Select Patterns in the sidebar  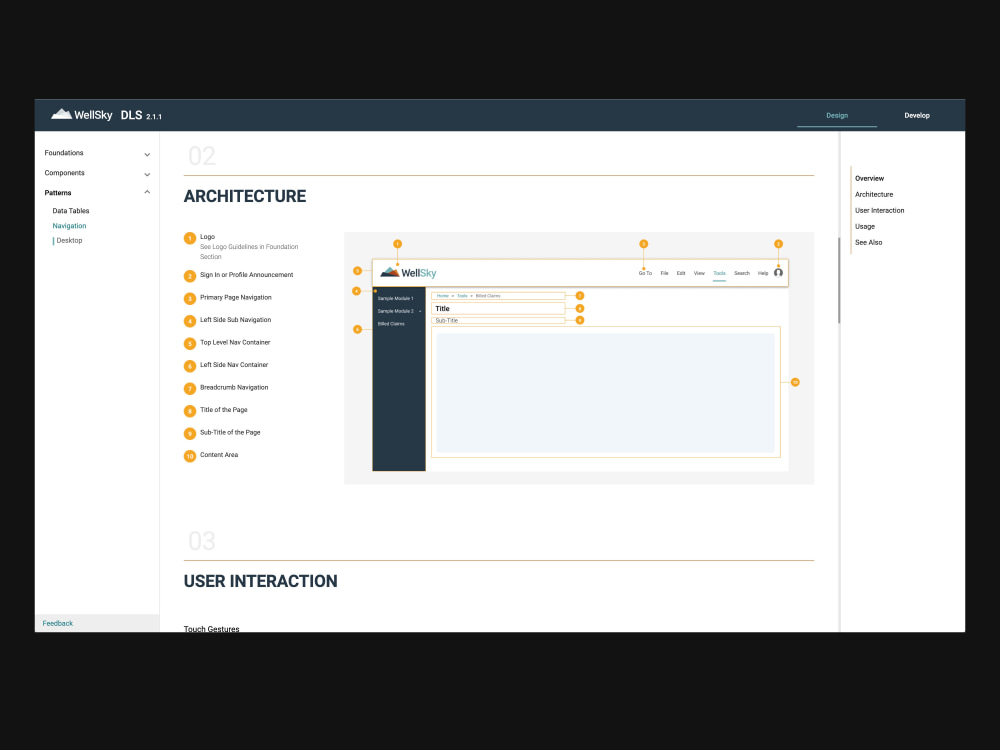coord(58,193)
